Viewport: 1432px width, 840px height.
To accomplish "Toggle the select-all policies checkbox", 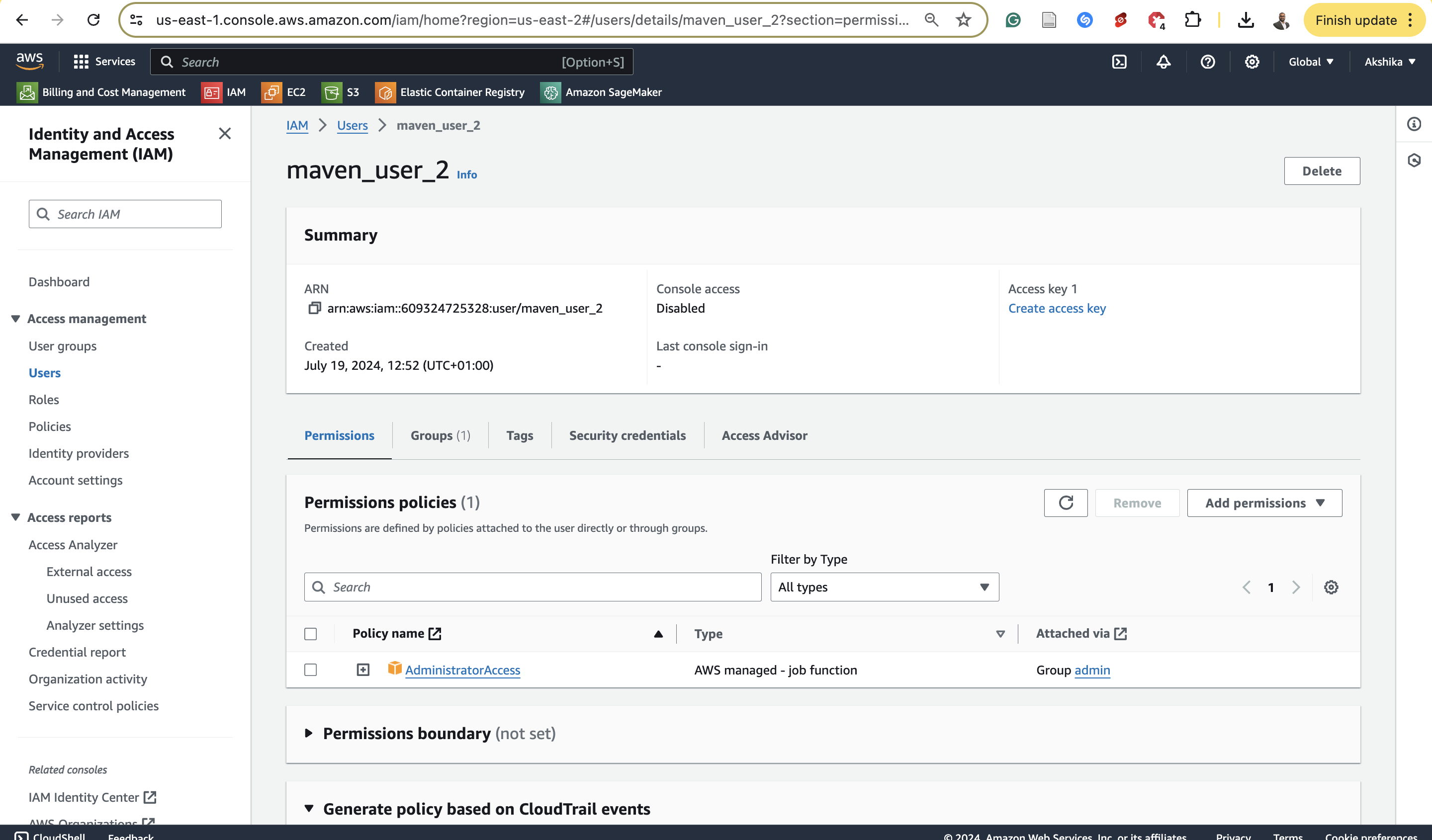I will tap(310, 634).
